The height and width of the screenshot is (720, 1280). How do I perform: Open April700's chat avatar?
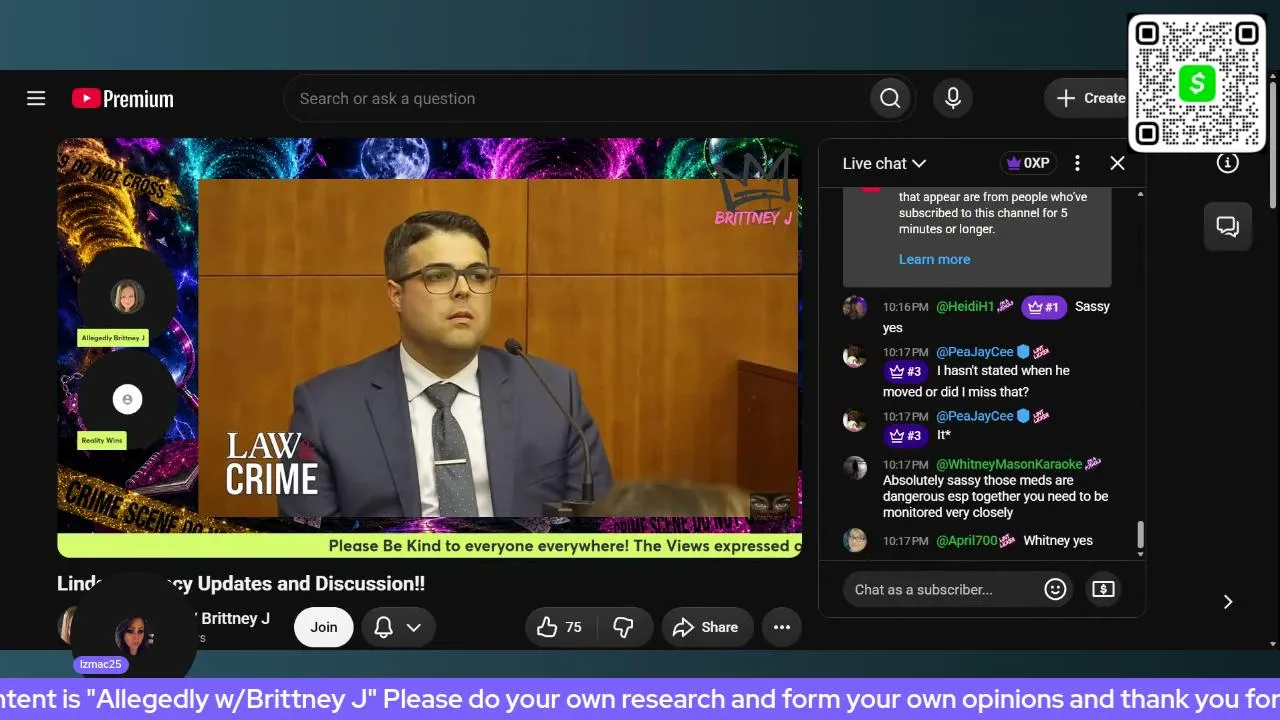point(855,541)
